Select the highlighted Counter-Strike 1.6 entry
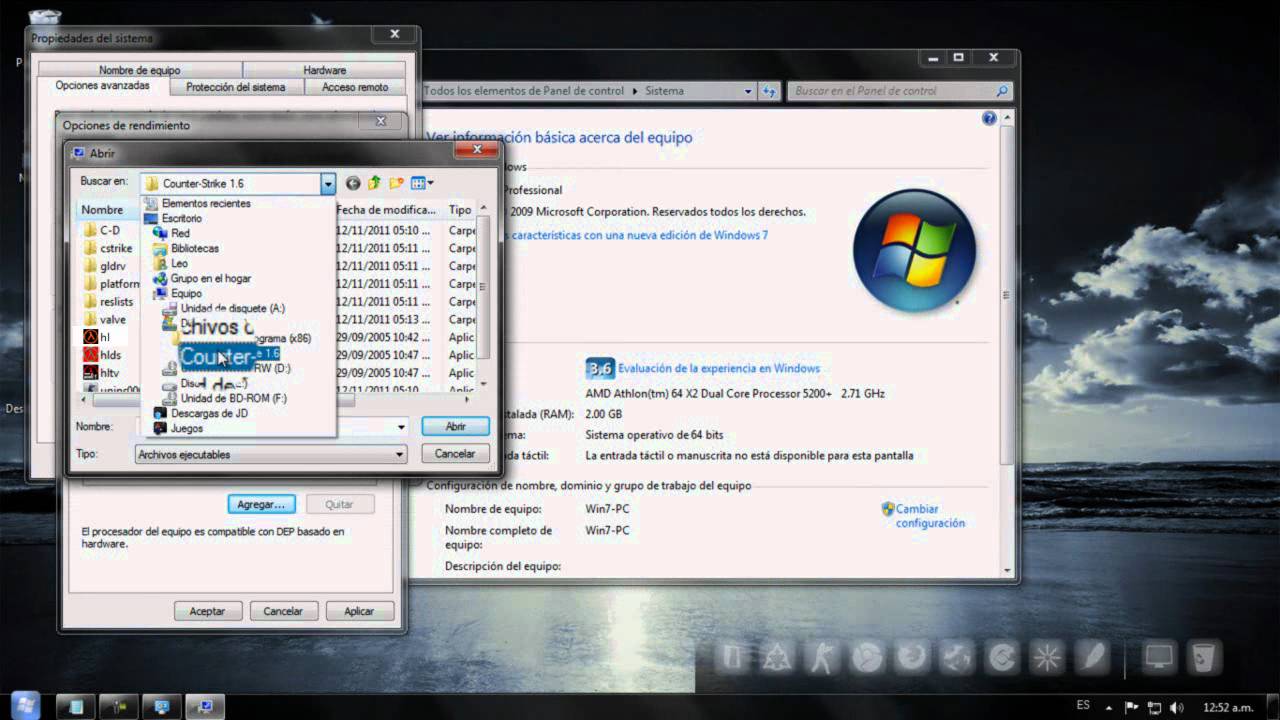 pos(230,354)
